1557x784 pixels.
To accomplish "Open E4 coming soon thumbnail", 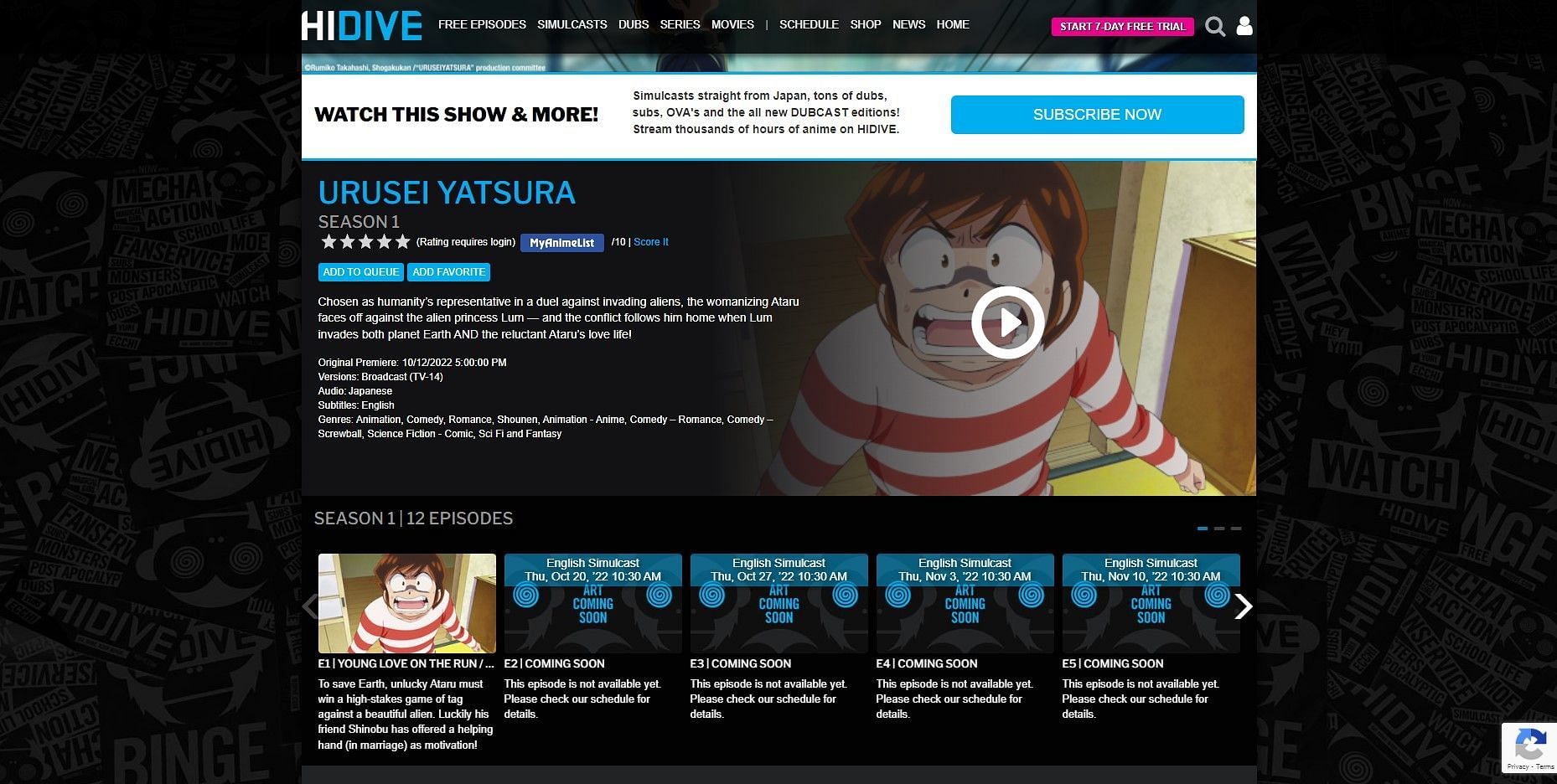I will 965,603.
